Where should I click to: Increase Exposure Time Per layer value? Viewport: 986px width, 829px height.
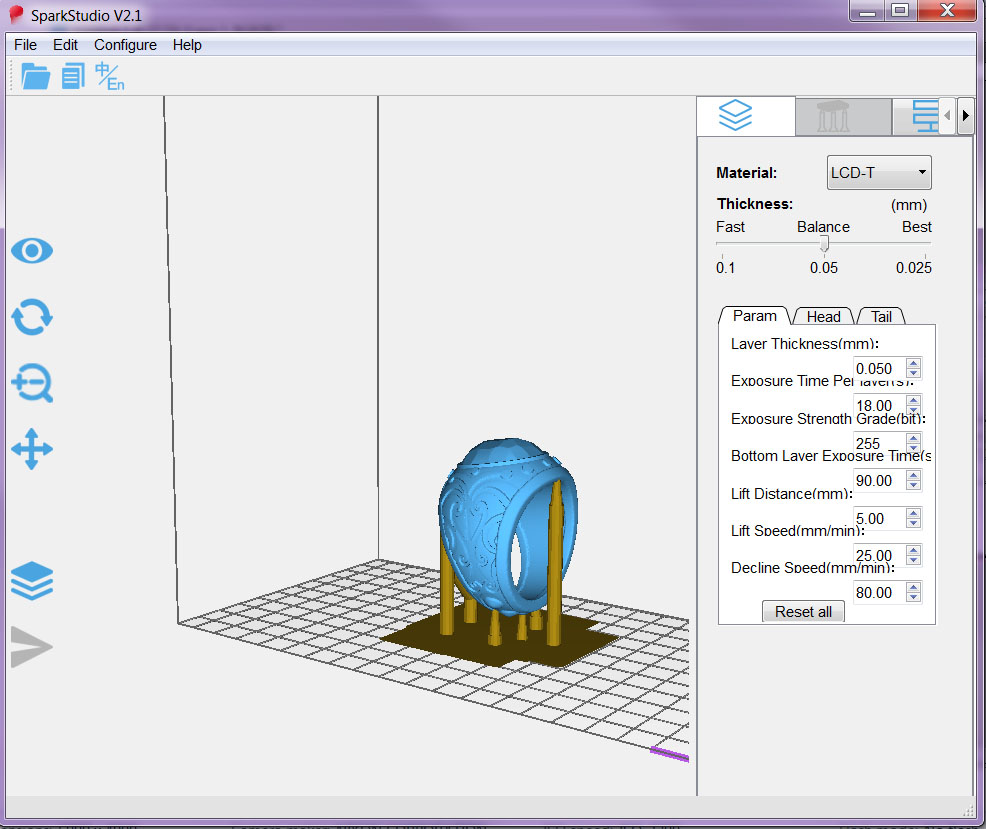pyautogui.click(x=914, y=400)
